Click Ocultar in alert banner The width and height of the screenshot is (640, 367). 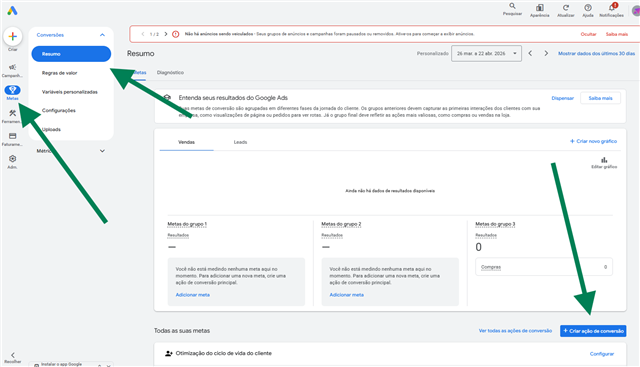tap(588, 34)
